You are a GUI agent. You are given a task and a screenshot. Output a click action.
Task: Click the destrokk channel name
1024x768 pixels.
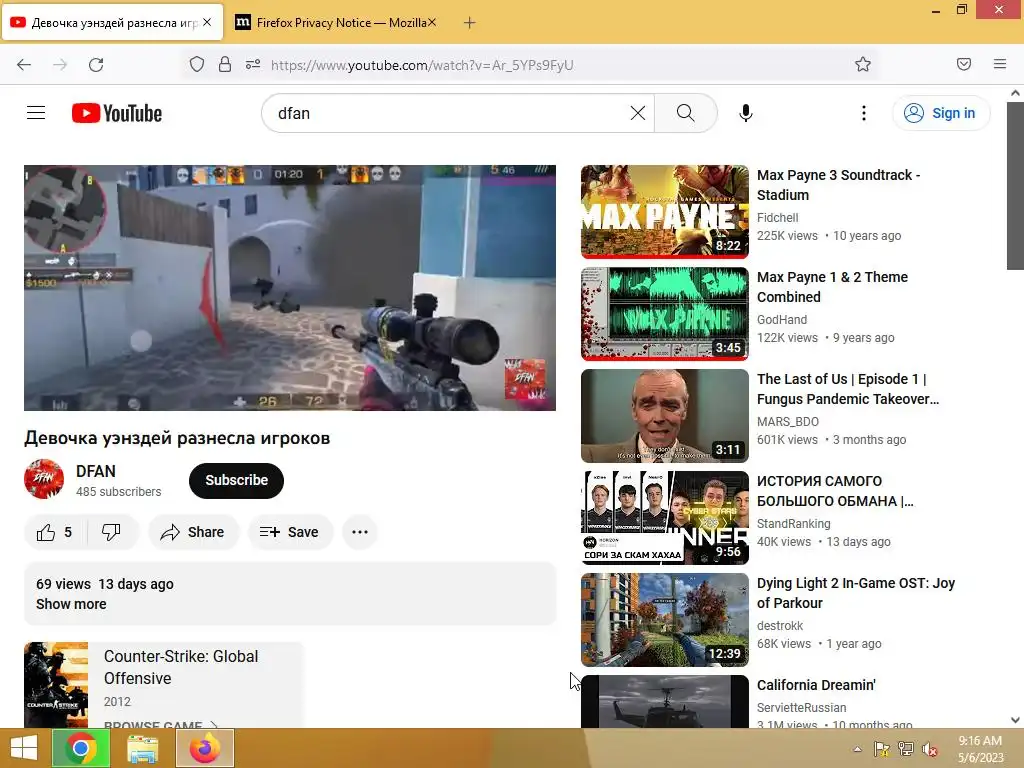click(780, 626)
